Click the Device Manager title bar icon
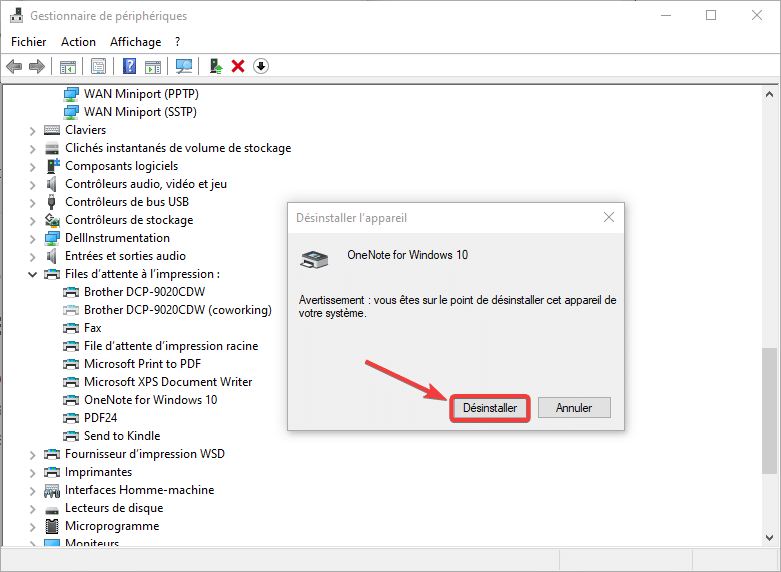The width and height of the screenshot is (781, 572). (x=16, y=15)
